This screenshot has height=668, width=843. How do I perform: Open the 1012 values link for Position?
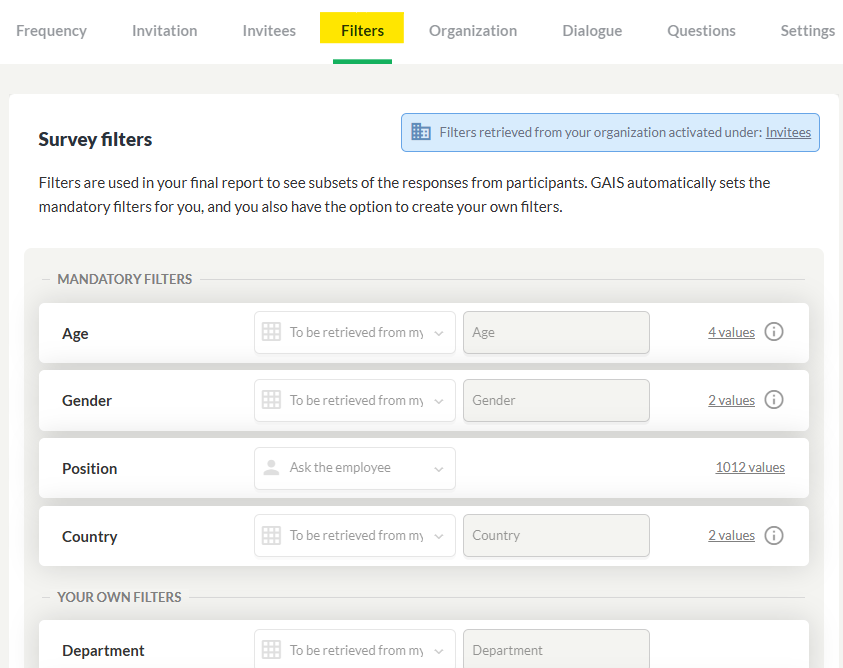(750, 467)
